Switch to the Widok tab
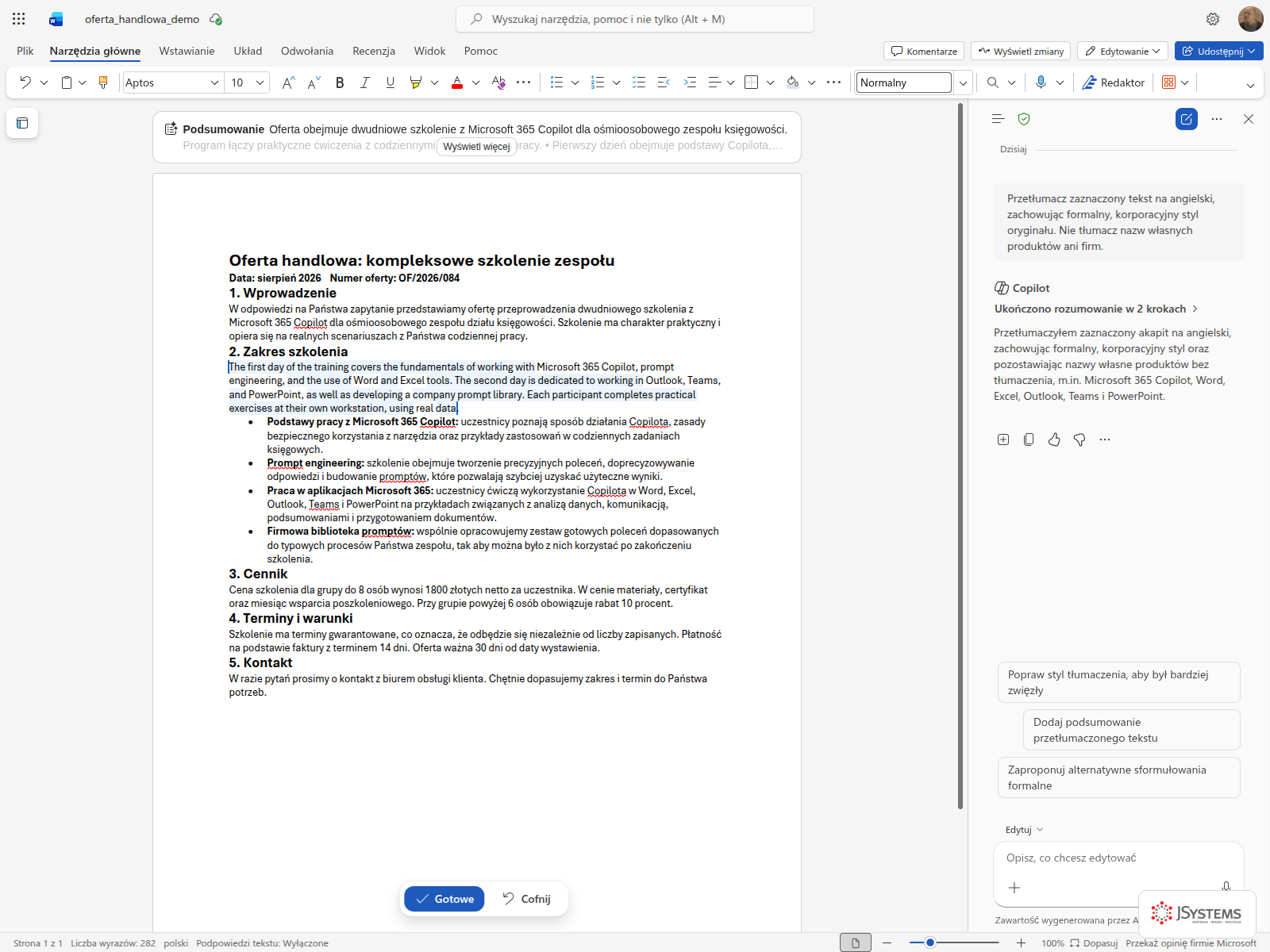The height and width of the screenshot is (952, 1270). click(x=429, y=51)
